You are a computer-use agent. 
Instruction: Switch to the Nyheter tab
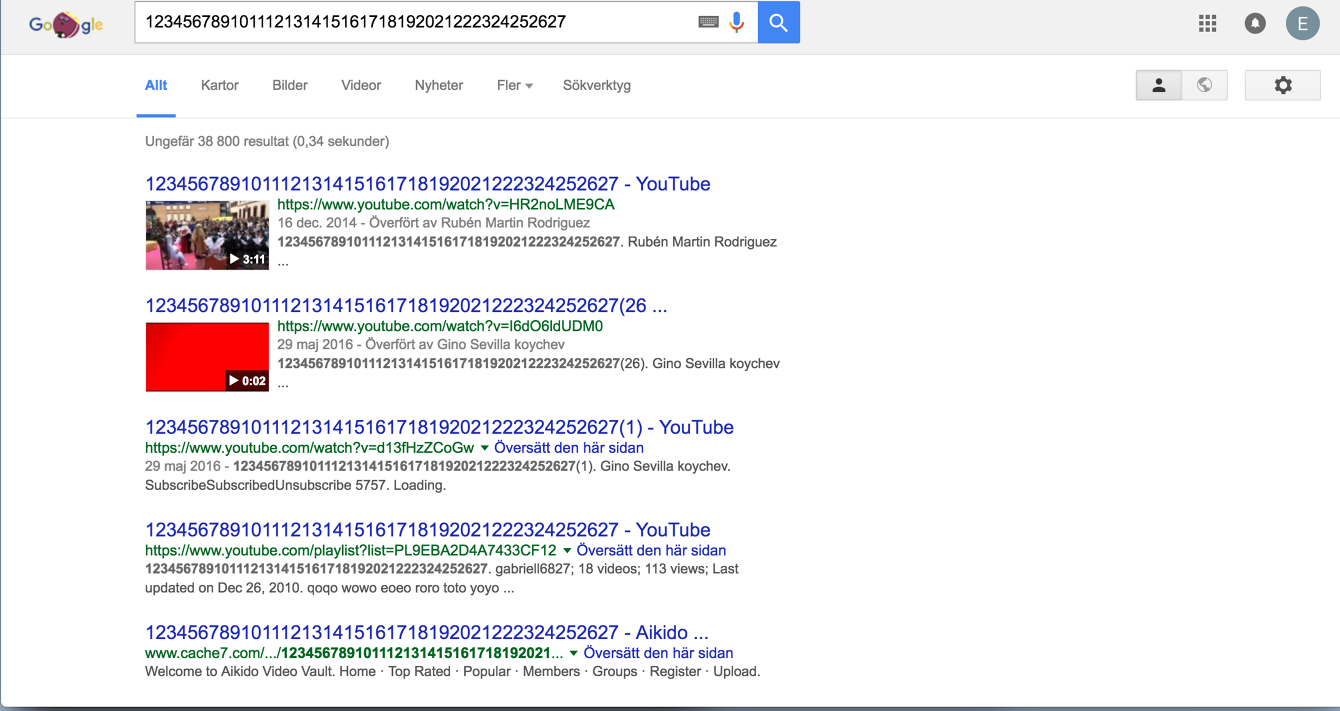click(439, 85)
